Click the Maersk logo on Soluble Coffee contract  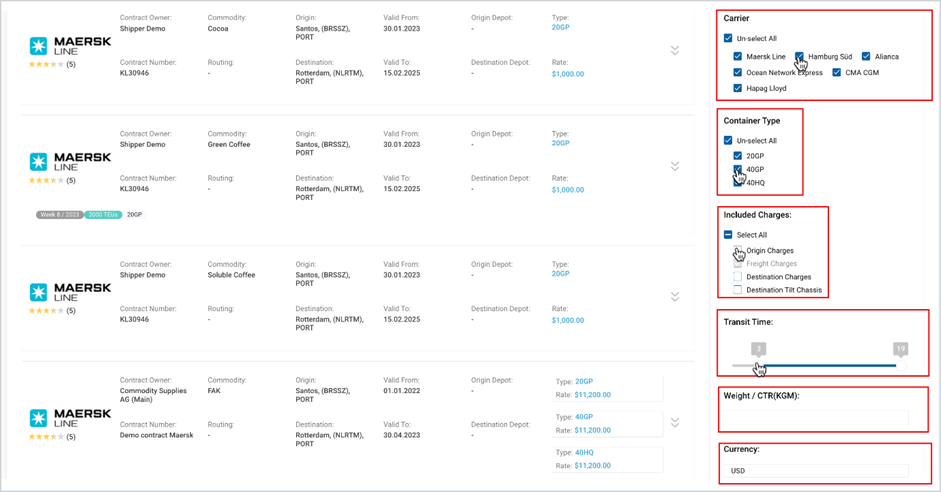pos(70,292)
